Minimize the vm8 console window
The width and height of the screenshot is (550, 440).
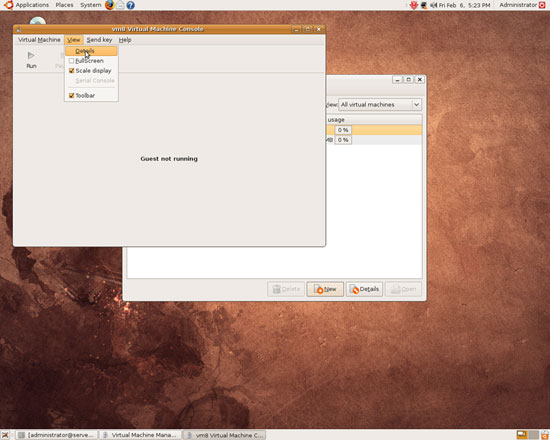click(x=296, y=29)
